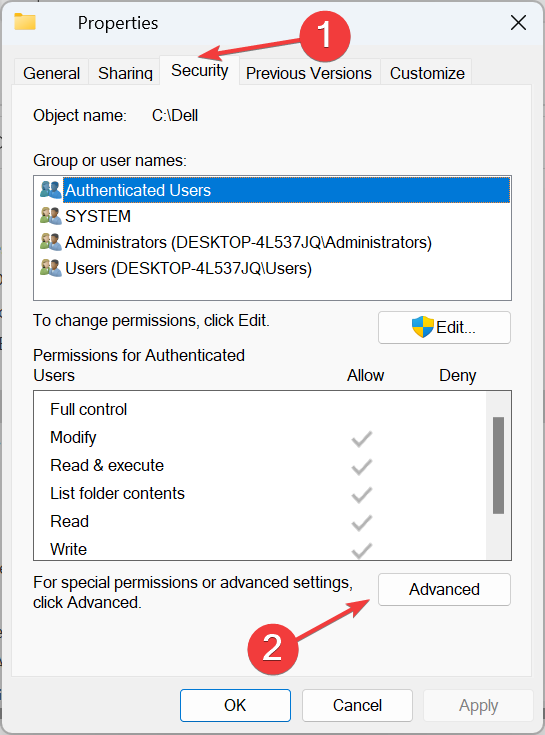Click the Modify allow checkmark
Image resolution: width=545 pixels, height=735 pixels.
click(x=362, y=439)
